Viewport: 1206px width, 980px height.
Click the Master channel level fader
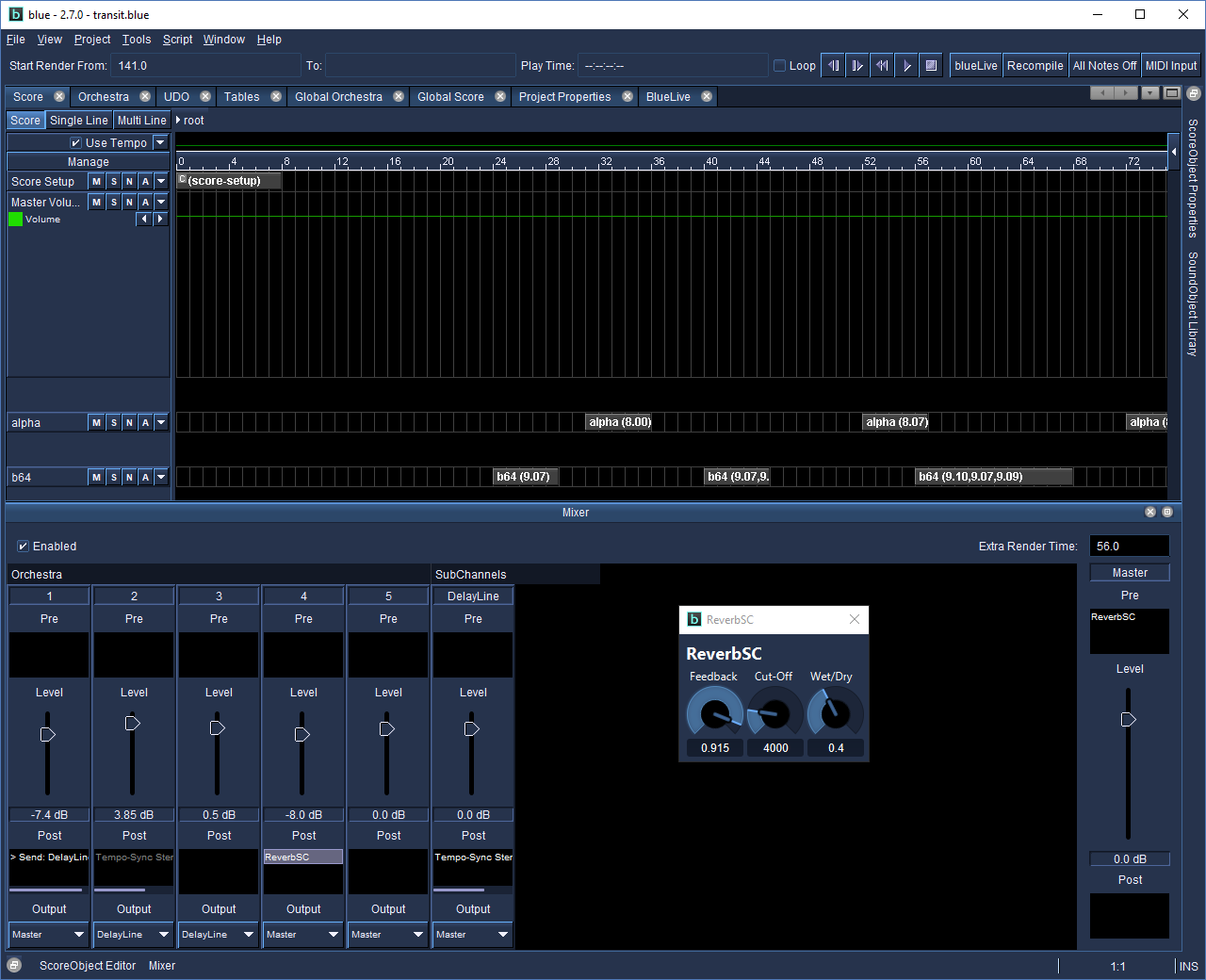coord(1128,720)
